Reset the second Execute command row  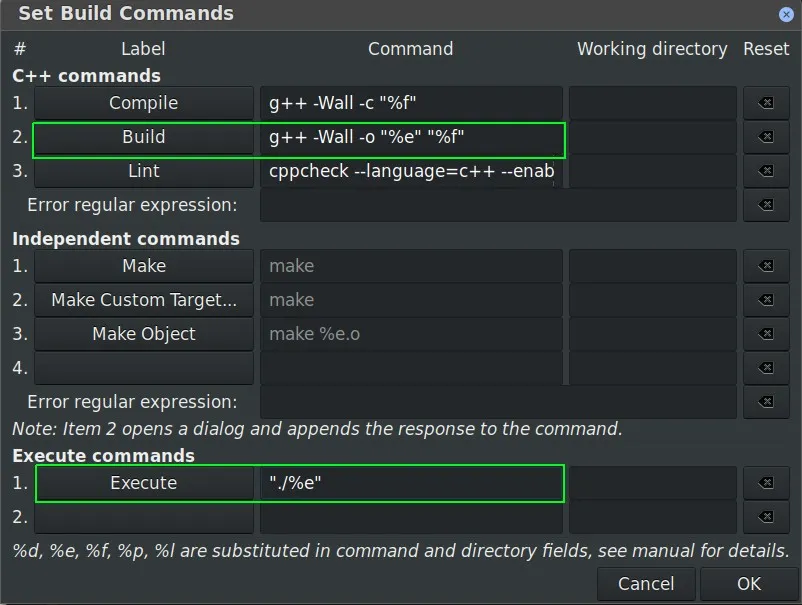click(766, 517)
